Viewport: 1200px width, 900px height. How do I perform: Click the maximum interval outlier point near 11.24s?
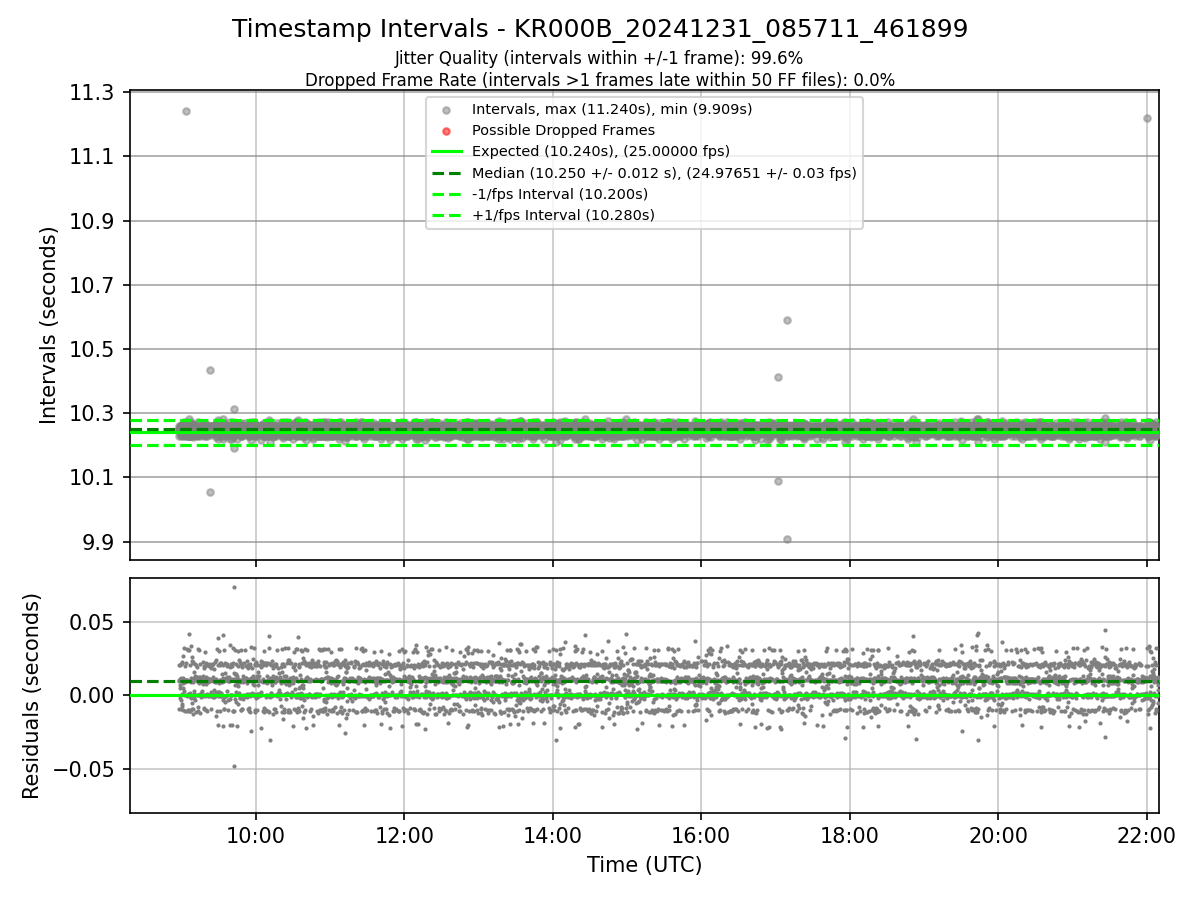coord(186,111)
